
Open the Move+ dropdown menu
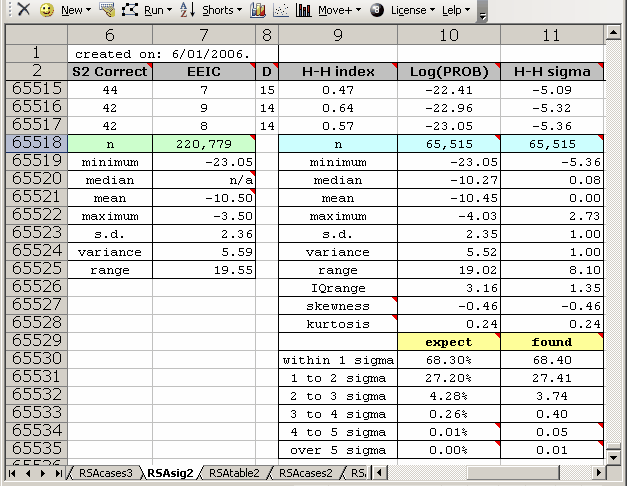339,10
